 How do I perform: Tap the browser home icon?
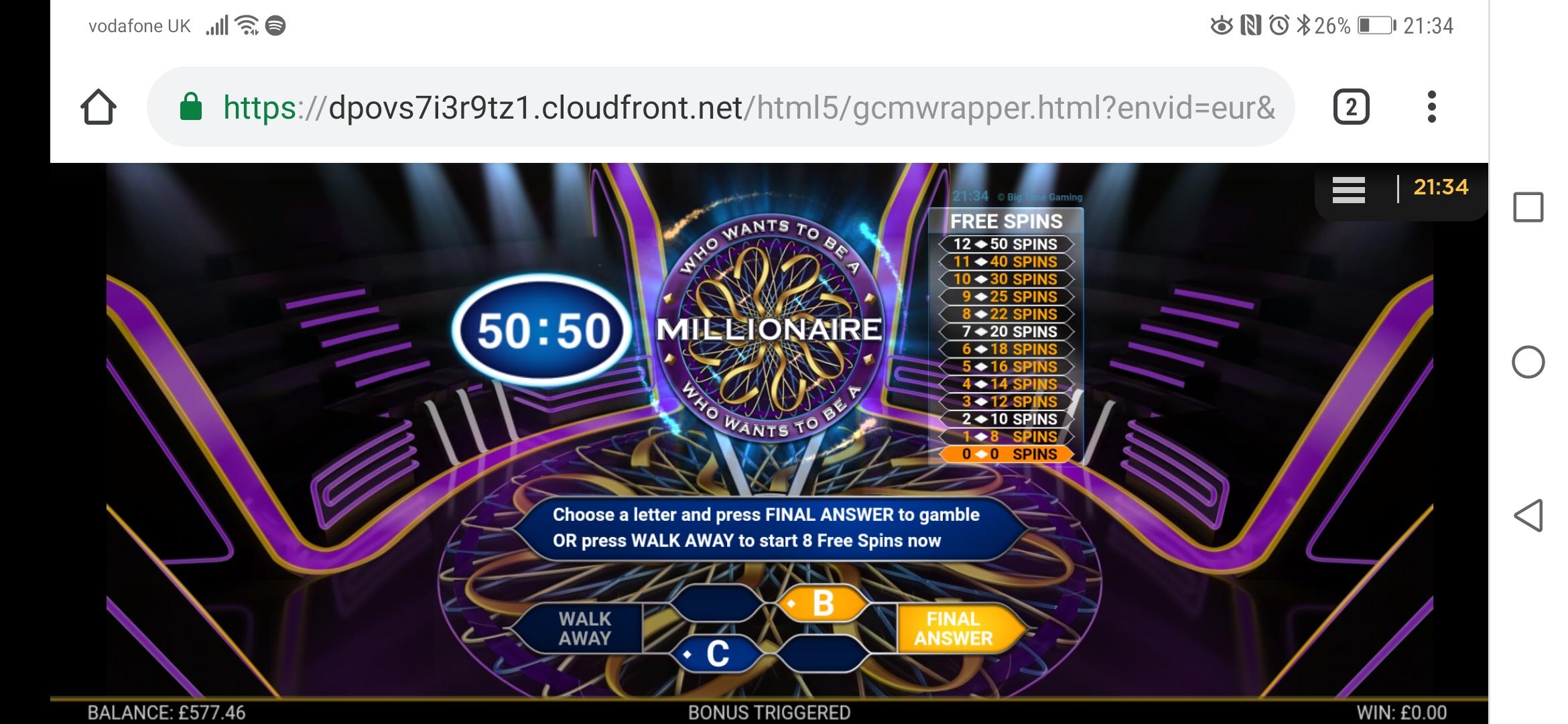[99, 107]
